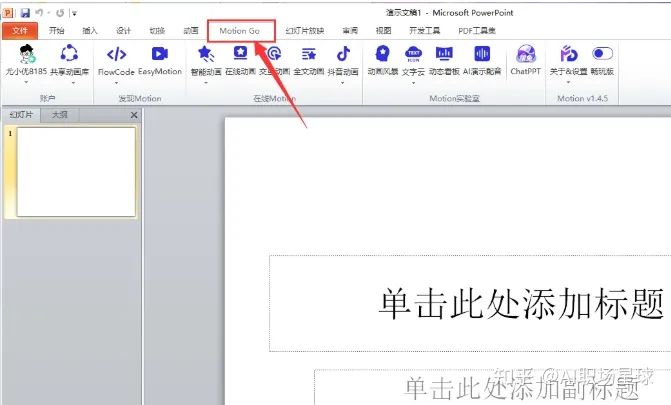
Task: Open 交互动画 interactive animation
Action: [x=274, y=54]
